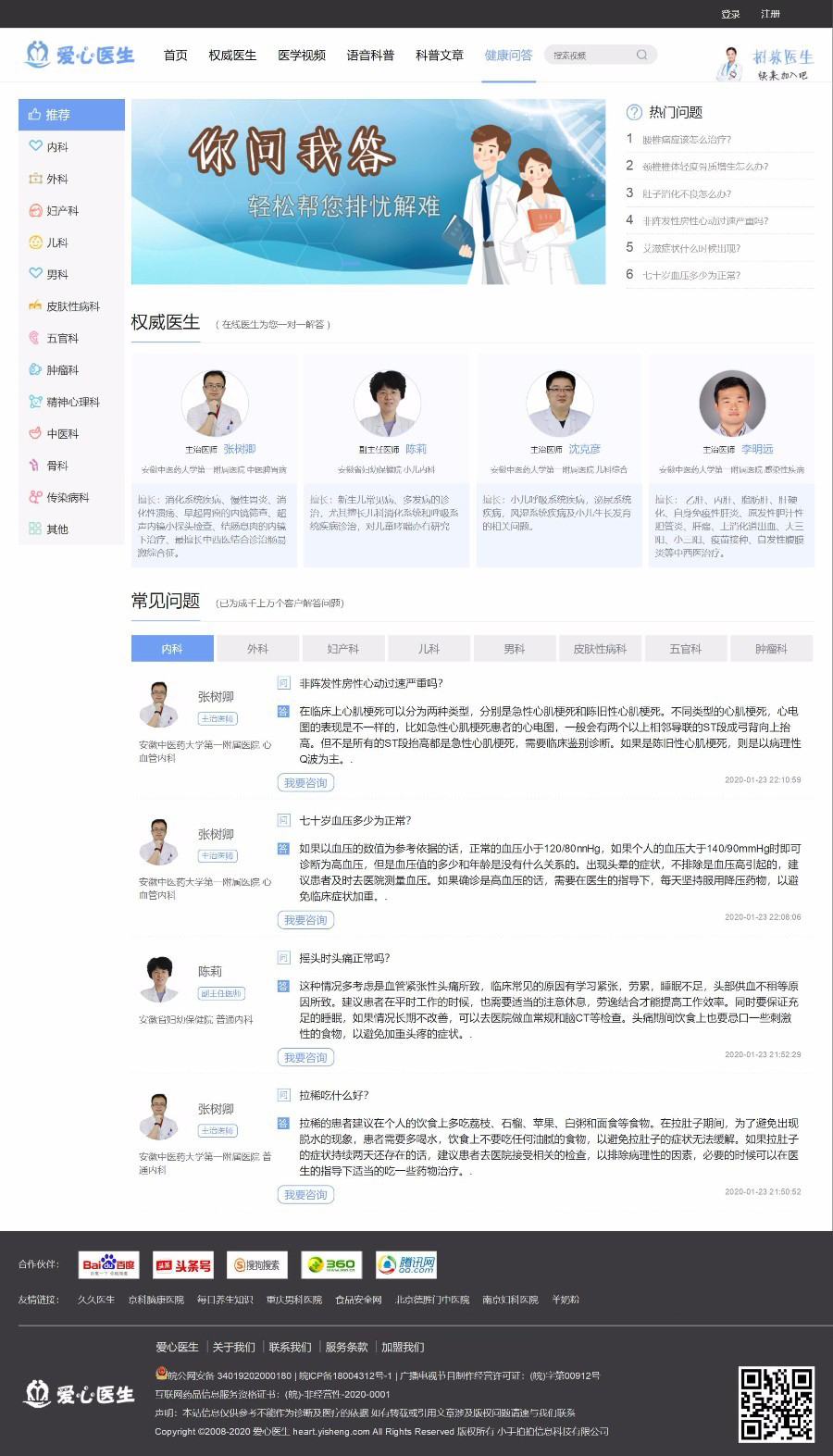This screenshot has width=833, height=1456.
Task: Click the 其他 grid icon
Action: point(35,529)
